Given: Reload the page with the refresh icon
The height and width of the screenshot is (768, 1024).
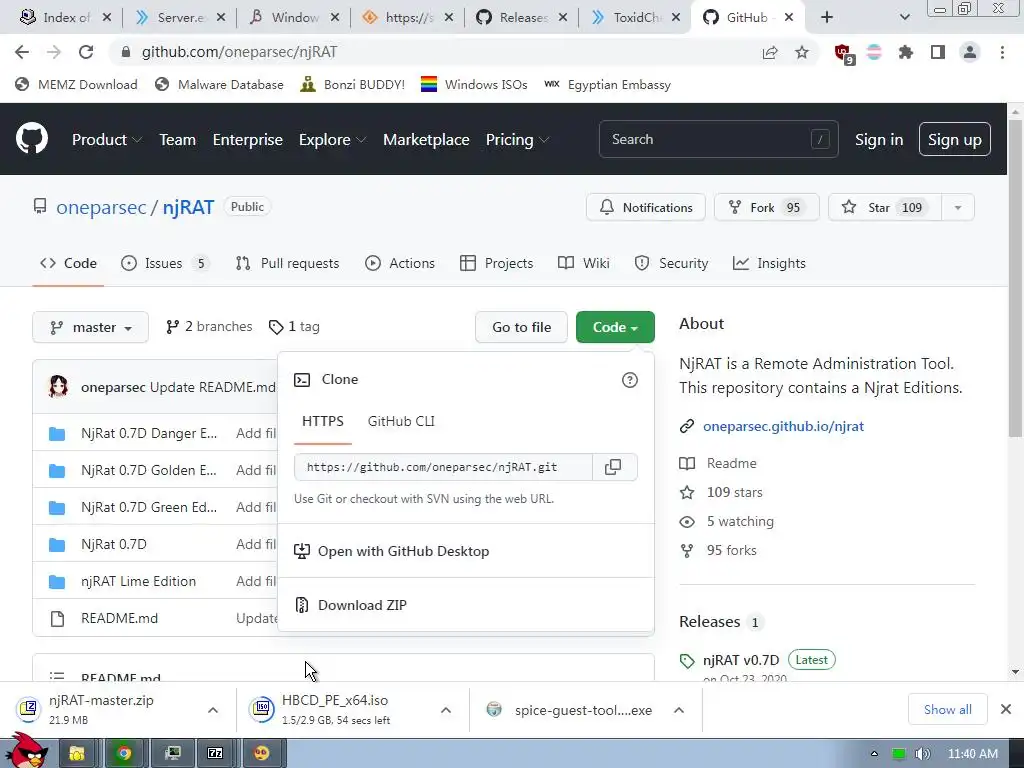Looking at the screenshot, I should pos(86,52).
